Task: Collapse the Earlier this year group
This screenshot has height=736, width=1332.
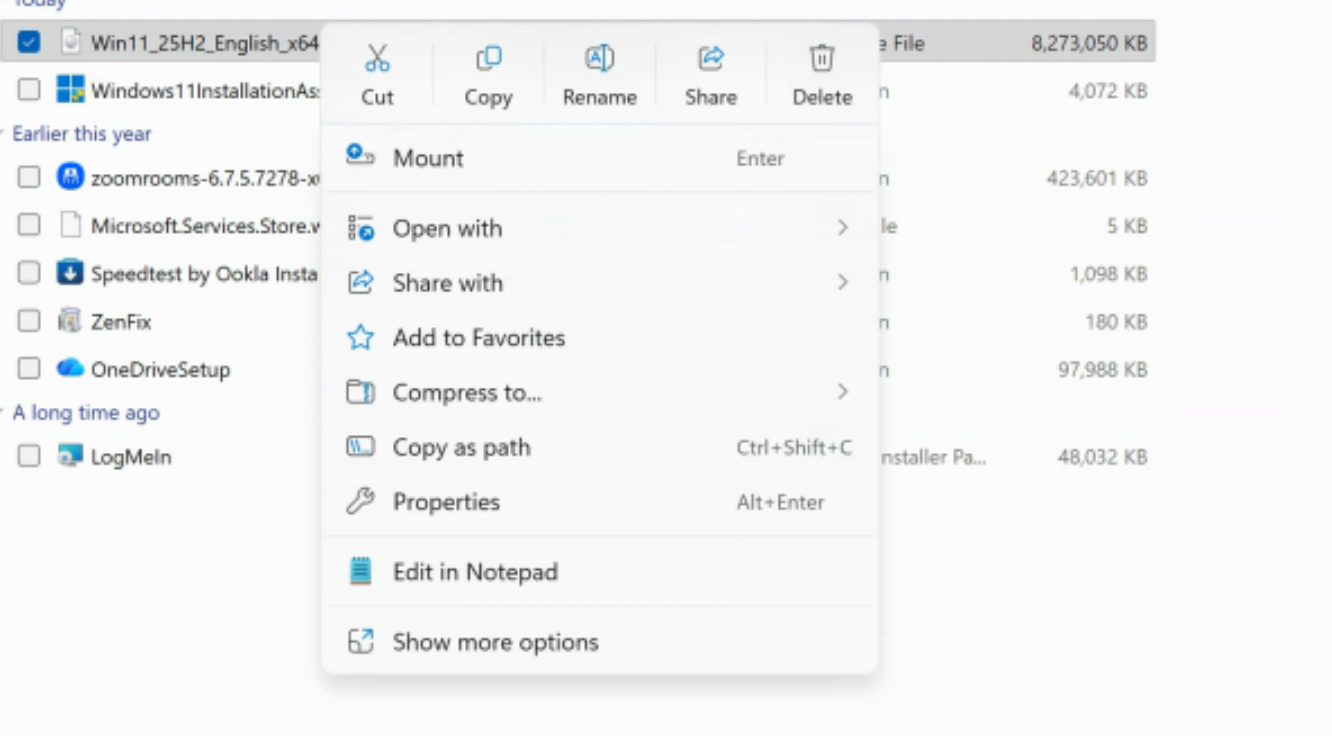Action: coord(4,134)
